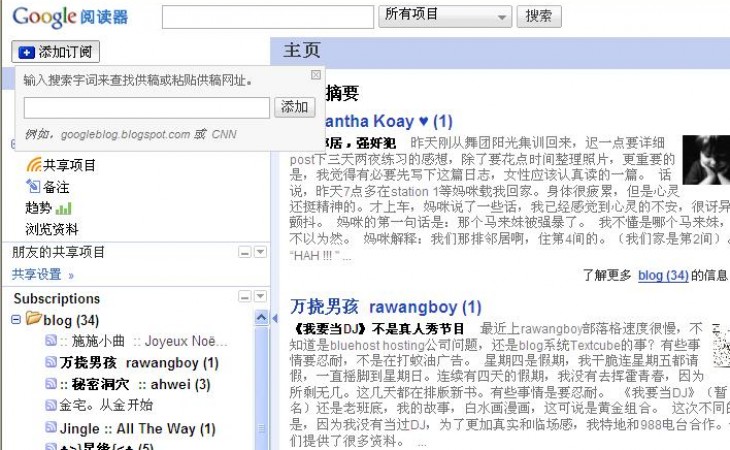Open the Subscriptions options dropdown

260,296
